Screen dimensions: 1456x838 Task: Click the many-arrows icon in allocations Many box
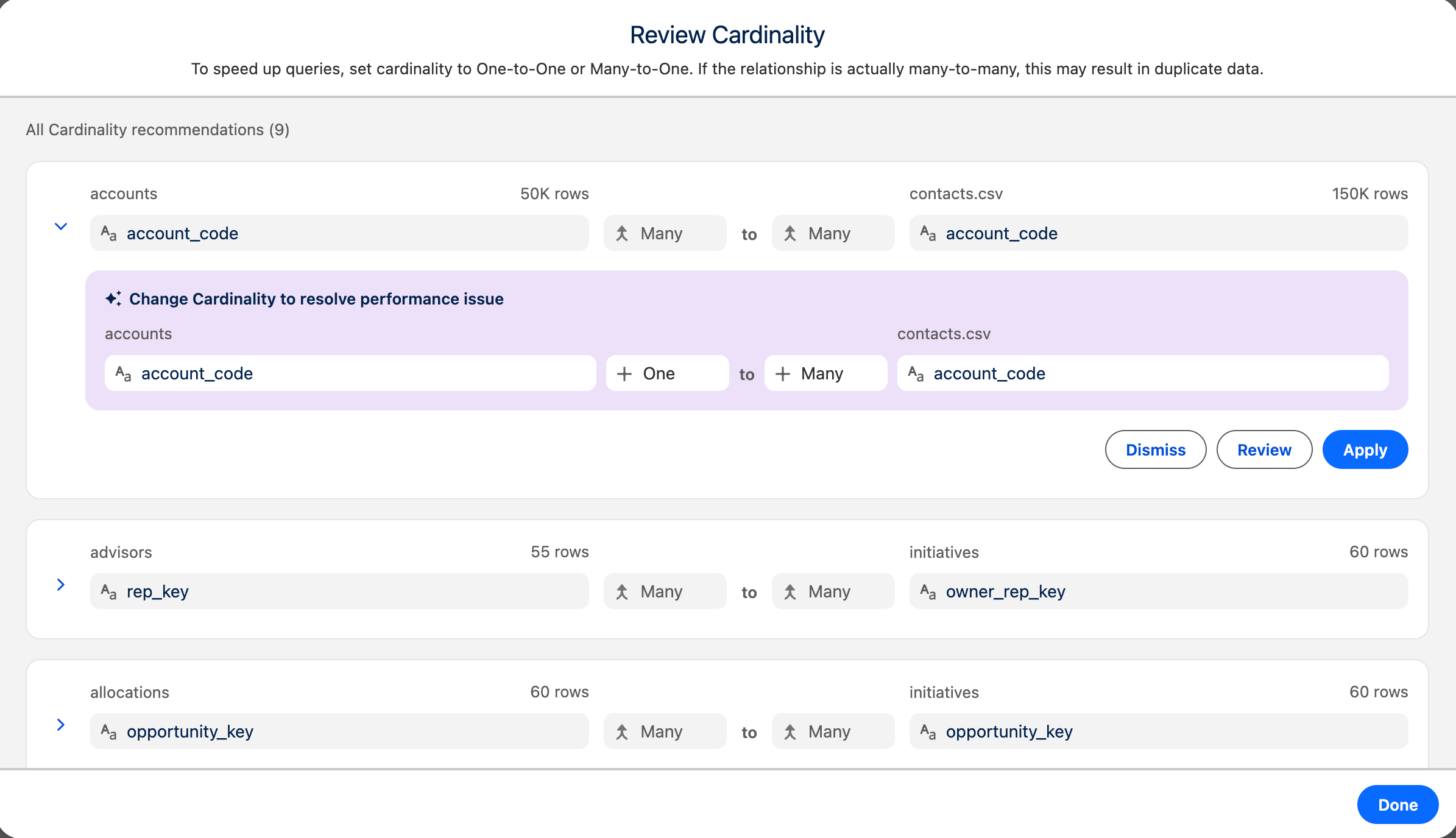click(x=621, y=731)
